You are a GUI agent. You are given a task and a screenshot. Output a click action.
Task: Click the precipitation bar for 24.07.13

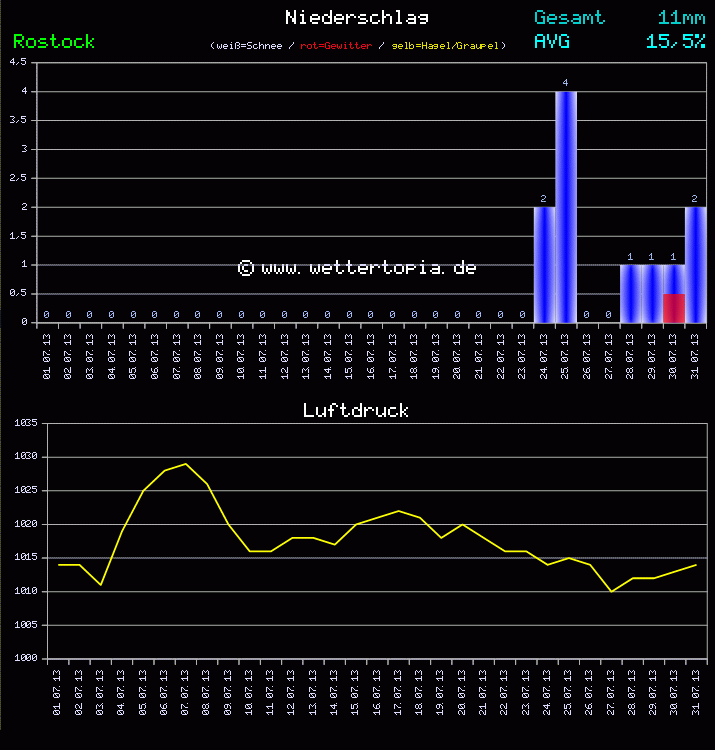(544, 265)
